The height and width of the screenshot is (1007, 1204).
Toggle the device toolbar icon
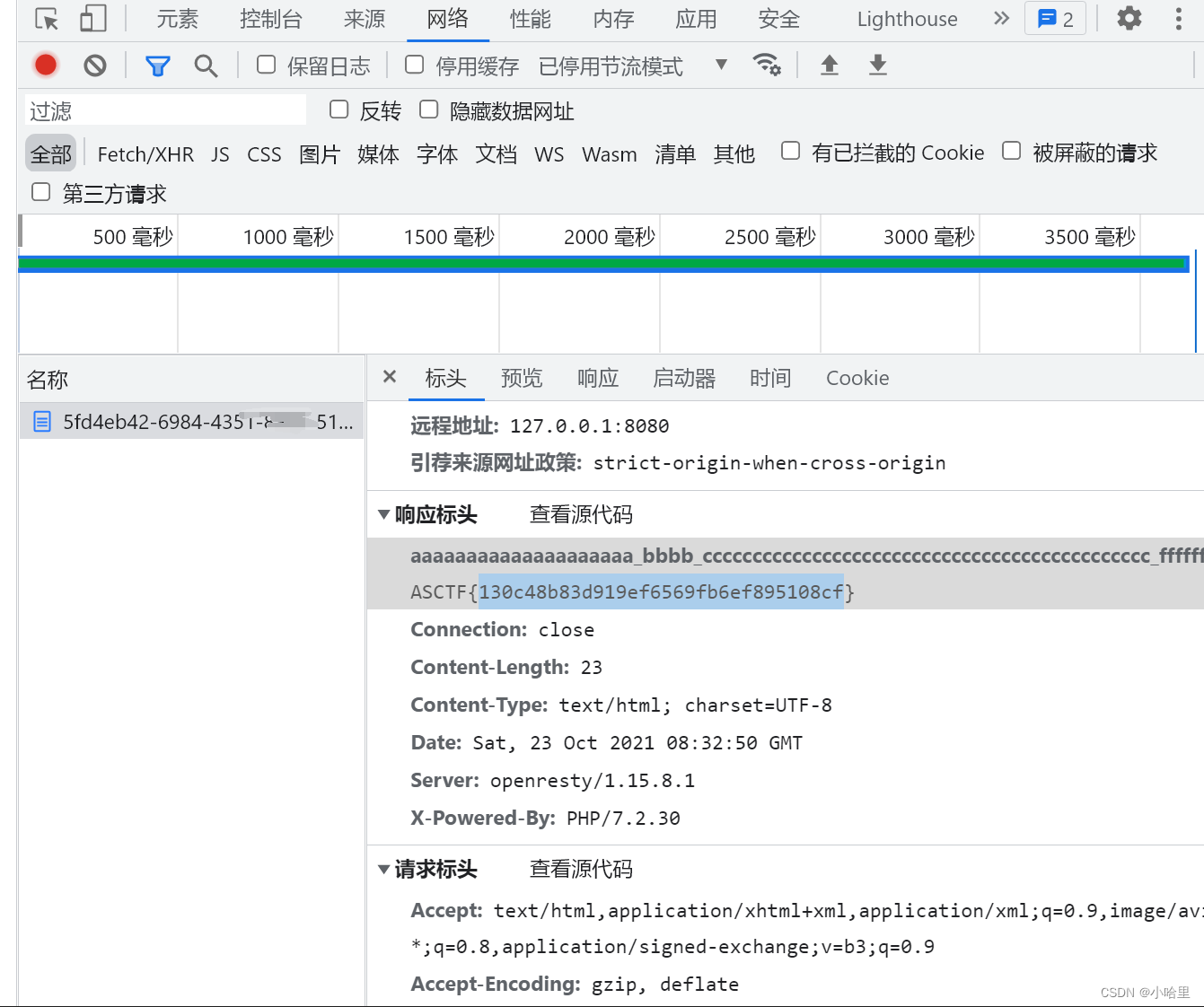92,19
